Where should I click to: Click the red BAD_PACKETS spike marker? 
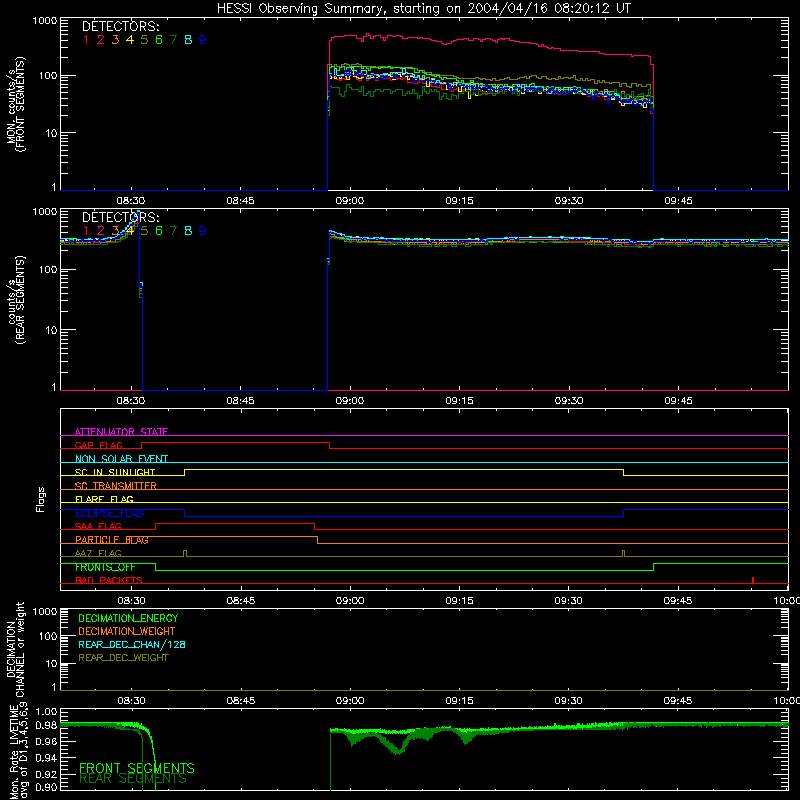coord(753,580)
